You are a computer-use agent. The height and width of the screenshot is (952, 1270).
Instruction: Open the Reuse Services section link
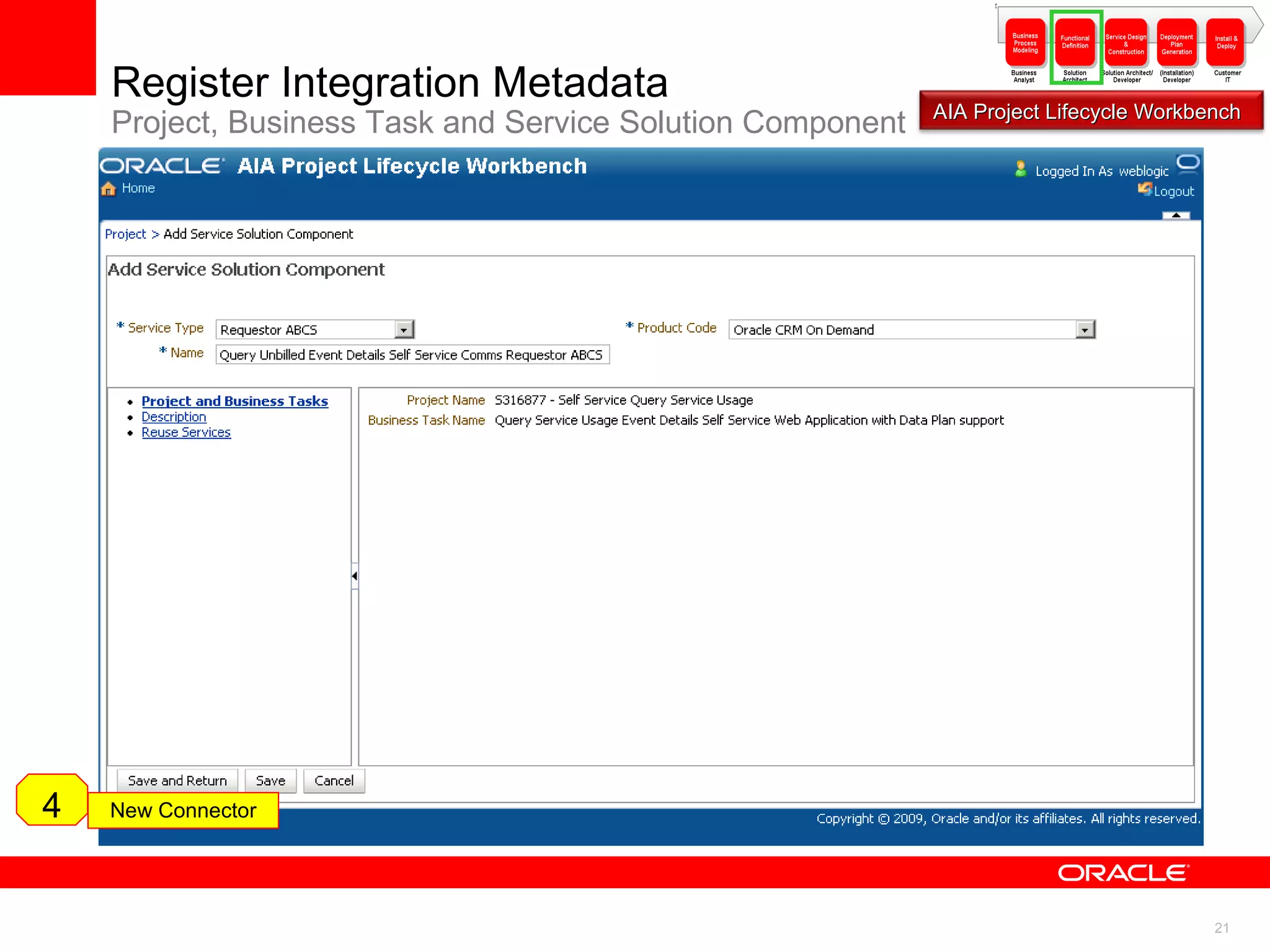coord(186,433)
